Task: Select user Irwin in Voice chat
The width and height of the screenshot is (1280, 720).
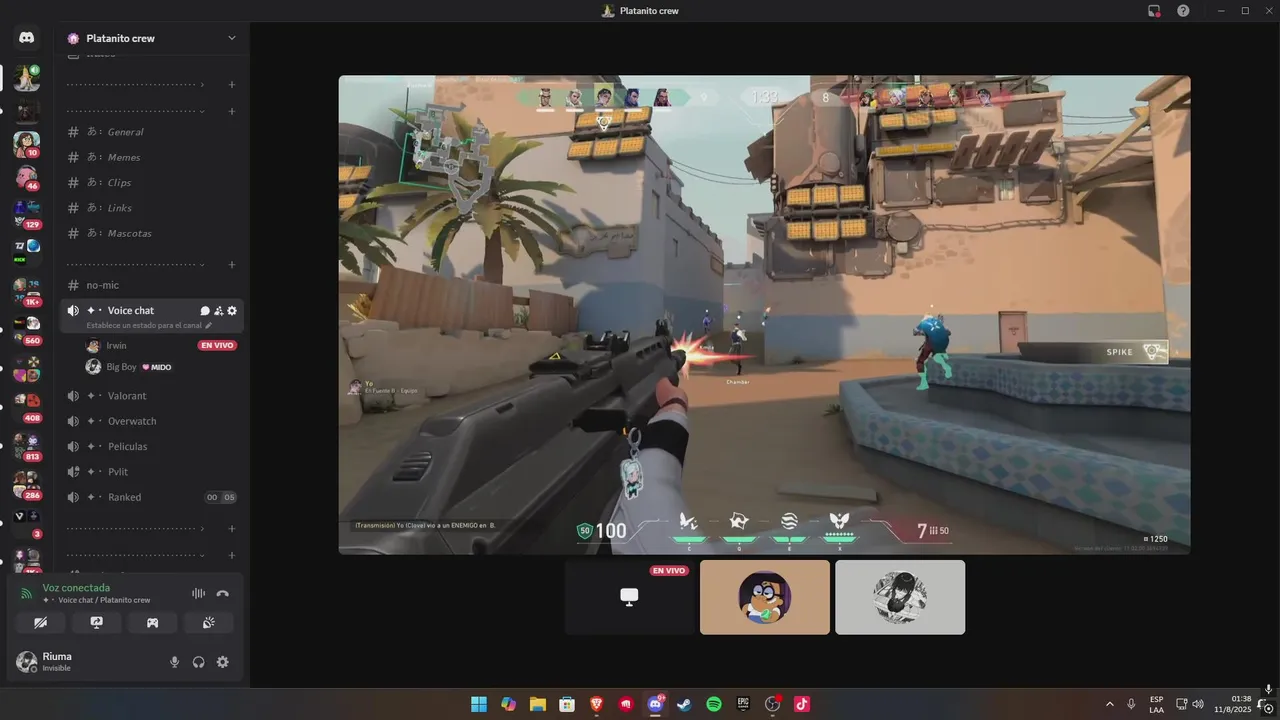Action: pyautogui.click(x=116, y=345)
